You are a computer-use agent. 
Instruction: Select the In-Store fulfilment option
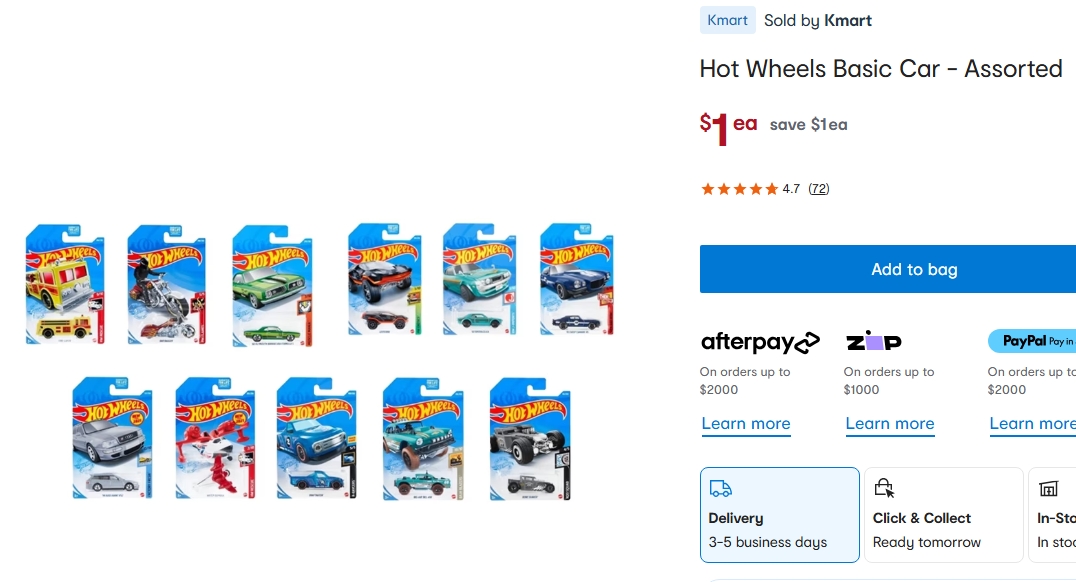coord(1053,515)
